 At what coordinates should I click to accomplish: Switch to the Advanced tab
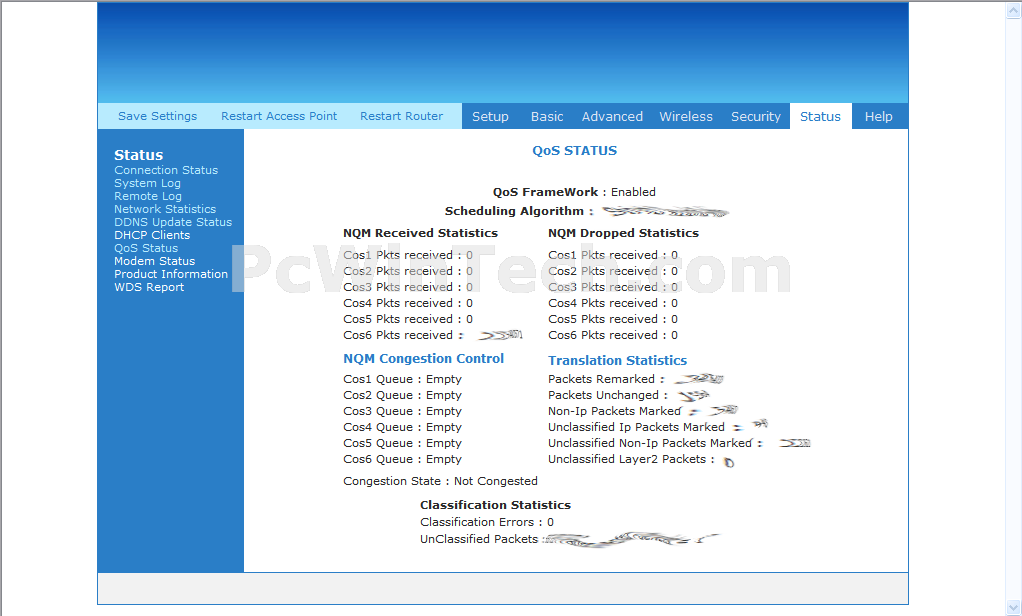[x=612, y=116]
